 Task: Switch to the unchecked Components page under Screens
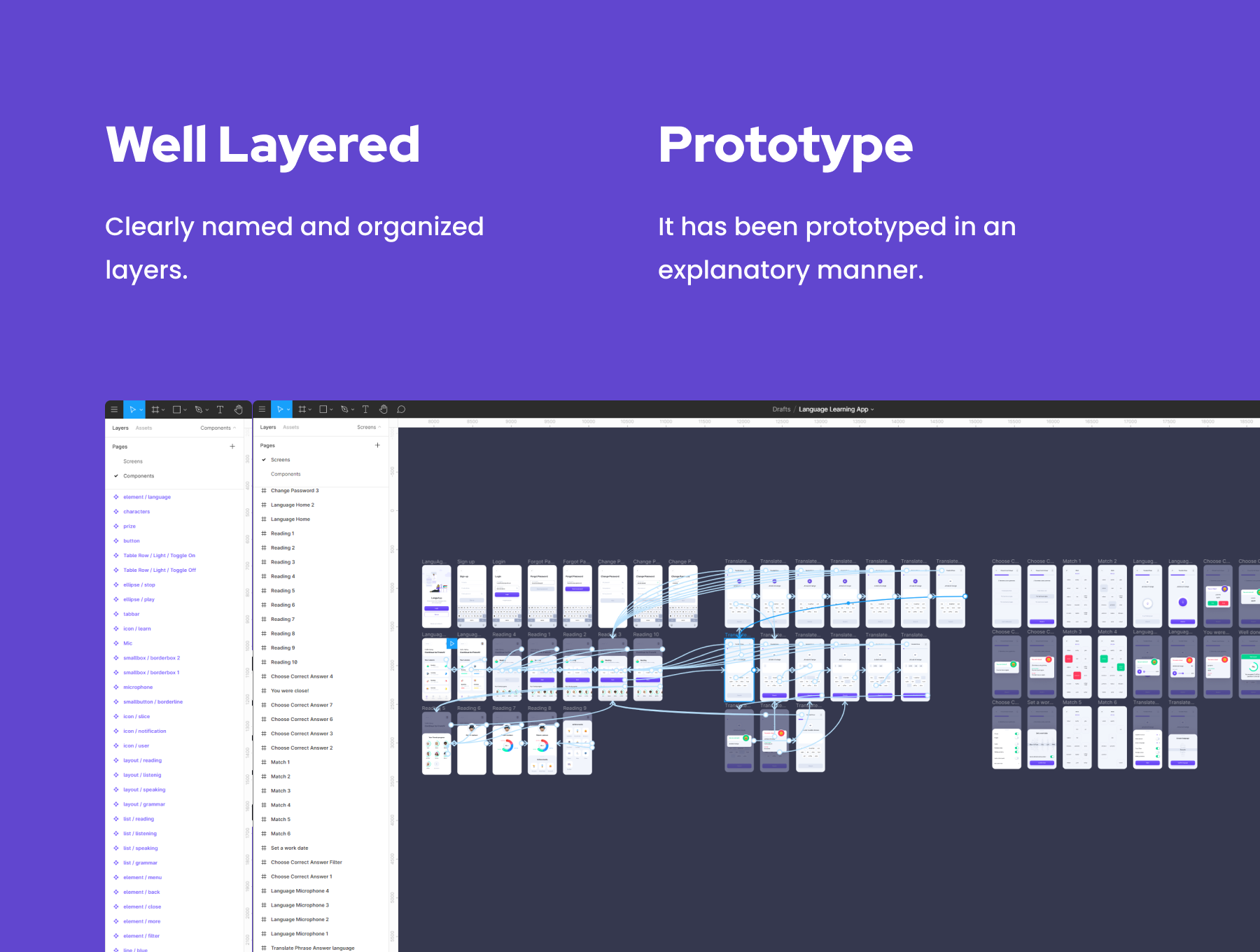point(286,474)
